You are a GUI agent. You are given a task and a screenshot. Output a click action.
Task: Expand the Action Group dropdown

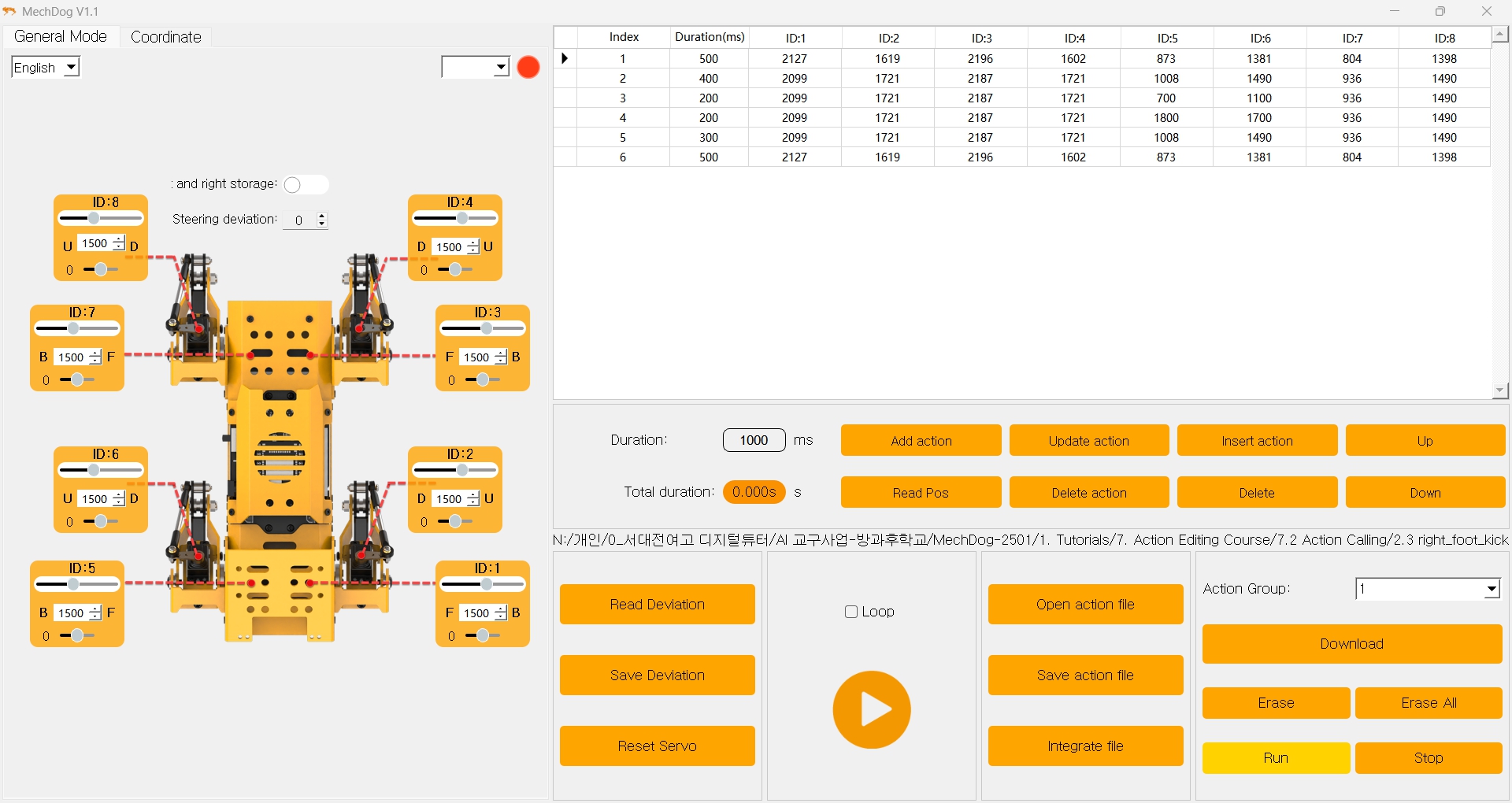(1491, 589)
